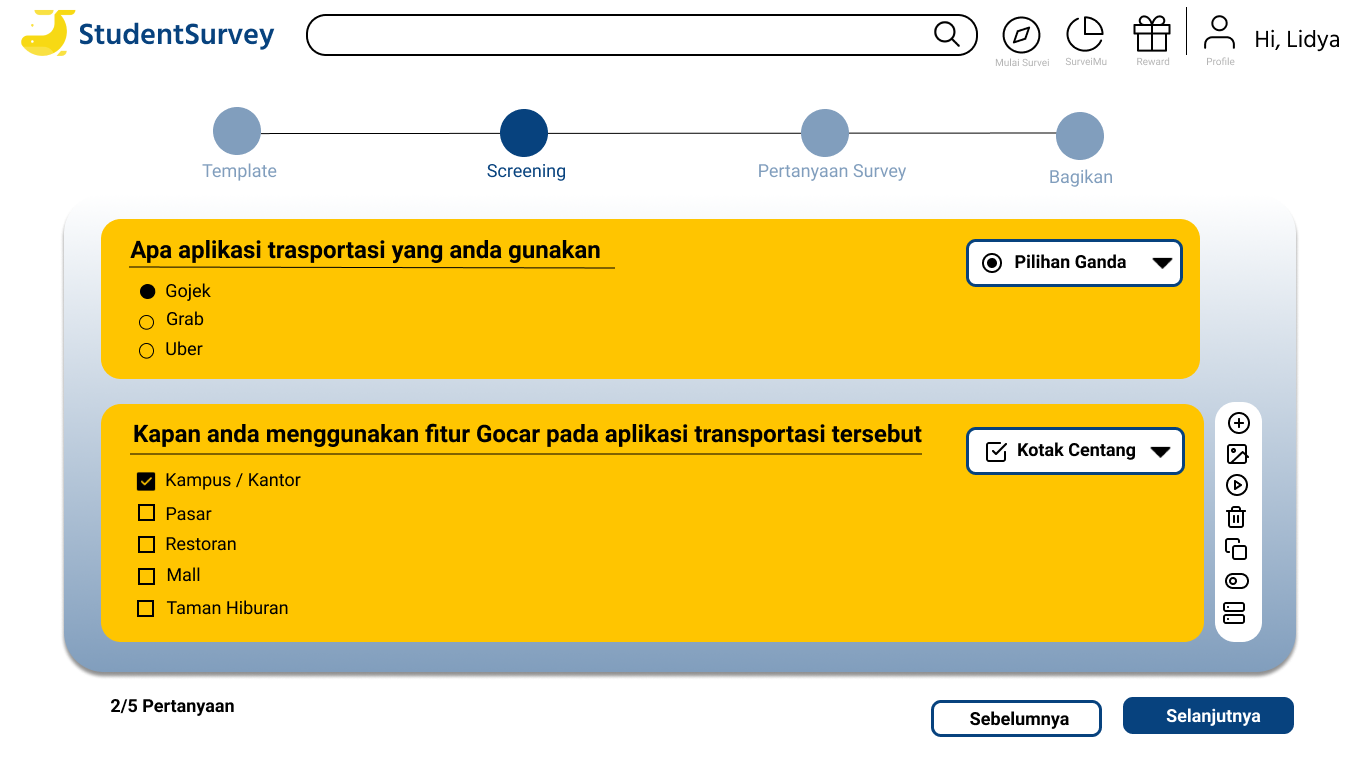Expand the Pilihan Ganda dropdown arrow
The width and height of the screenshot is (1366, 768).
tap(1161, 263)
